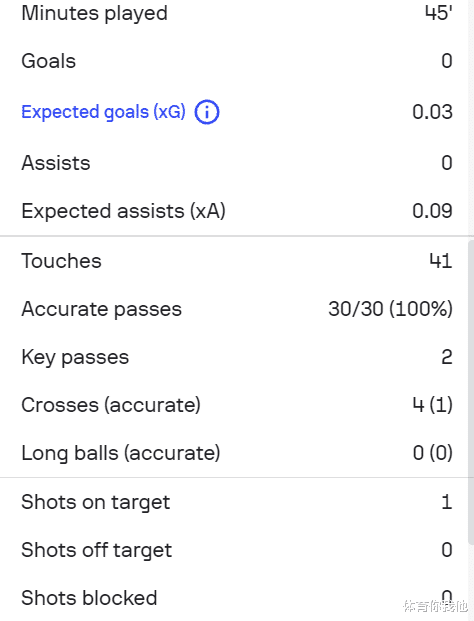The width and height of the screenshot is (474, 621).
Task: Click the vertical scrollbar on the right
Action: point(471,392)
